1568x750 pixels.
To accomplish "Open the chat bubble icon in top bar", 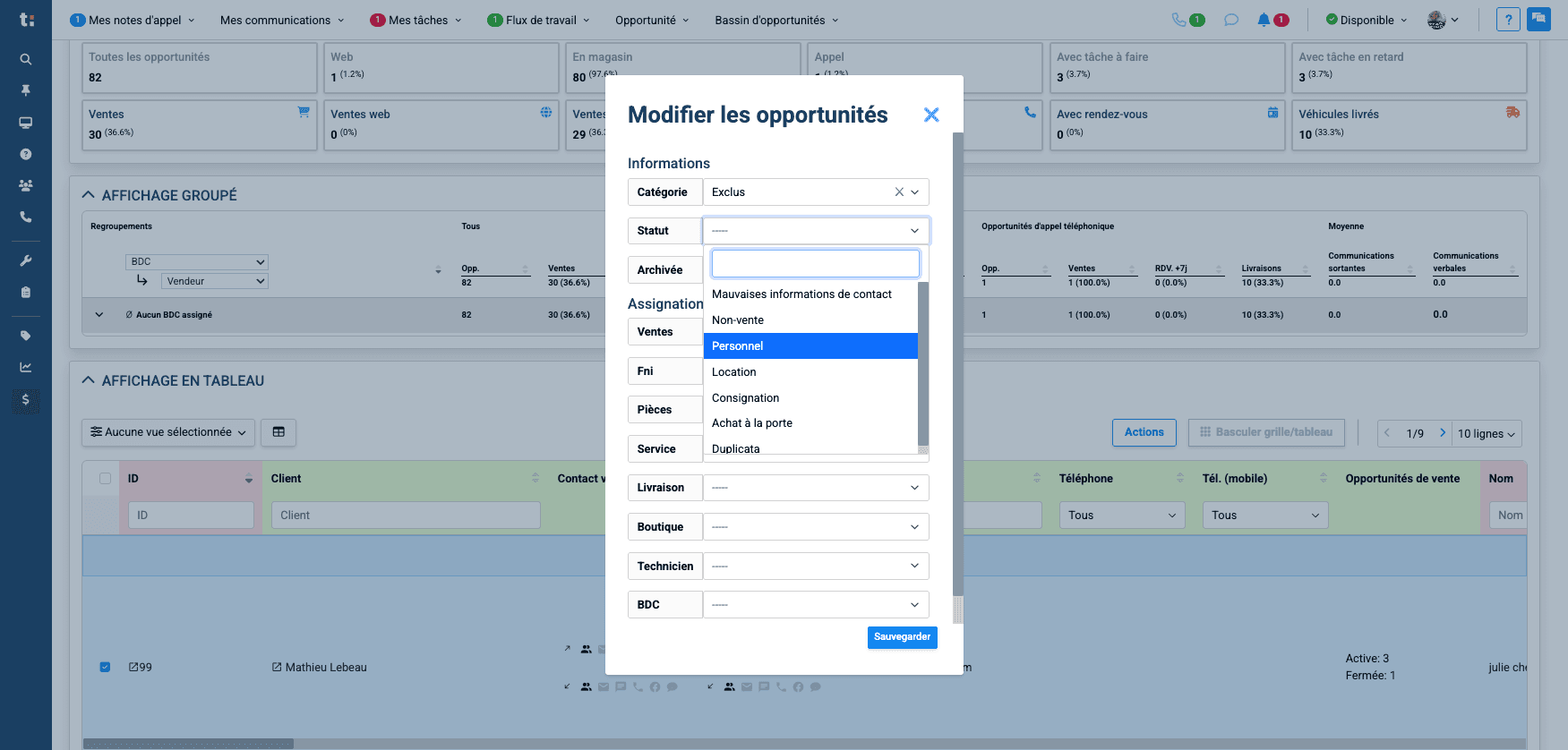I will point(1231,20).
